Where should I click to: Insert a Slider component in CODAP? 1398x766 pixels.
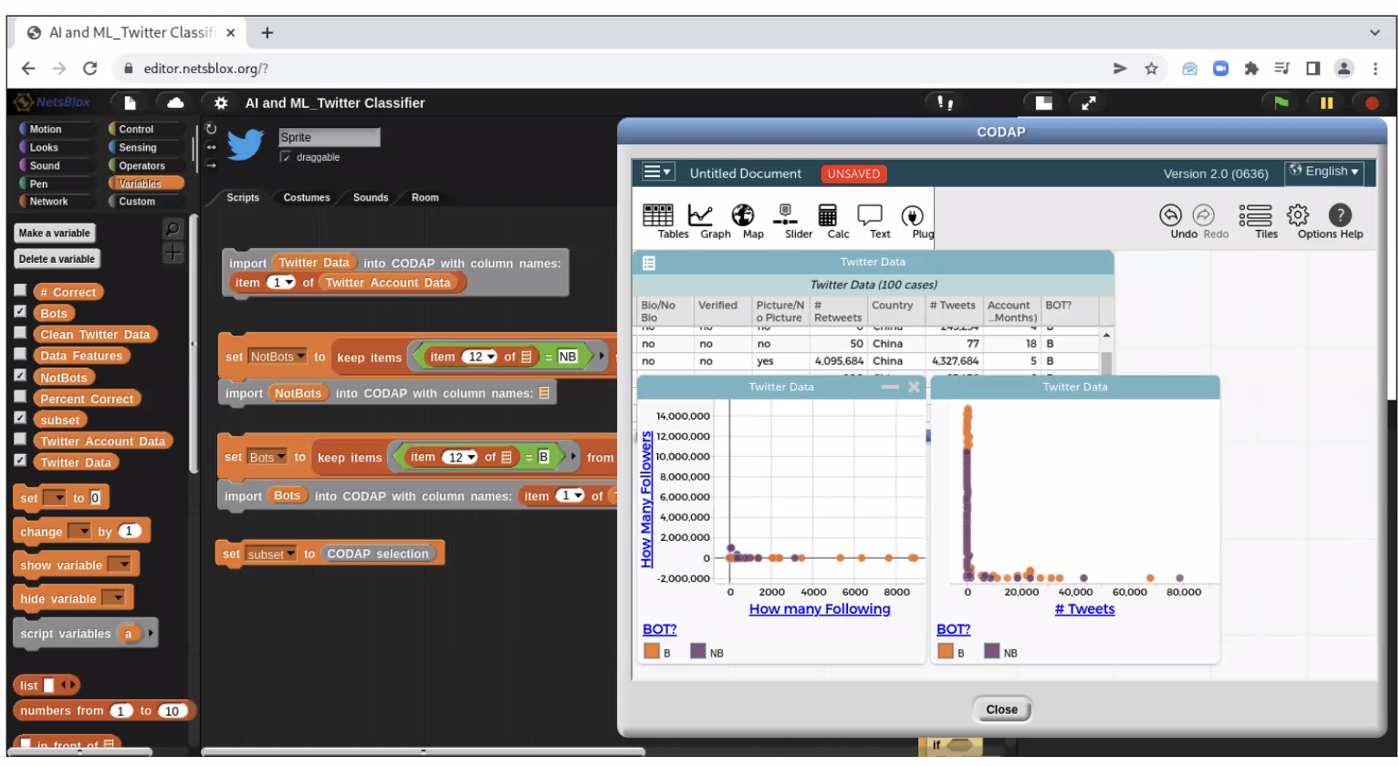pos(785,220)
